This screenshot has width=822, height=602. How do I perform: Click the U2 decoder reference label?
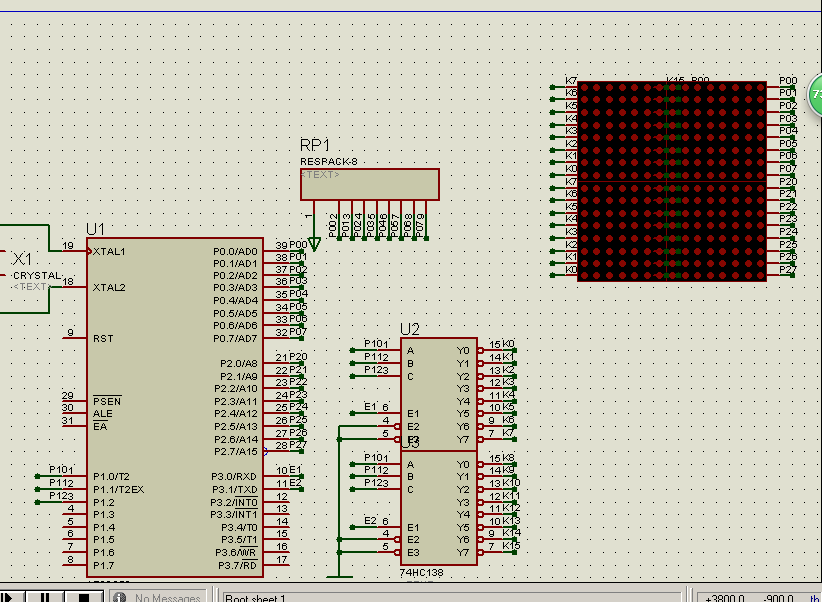409,329
